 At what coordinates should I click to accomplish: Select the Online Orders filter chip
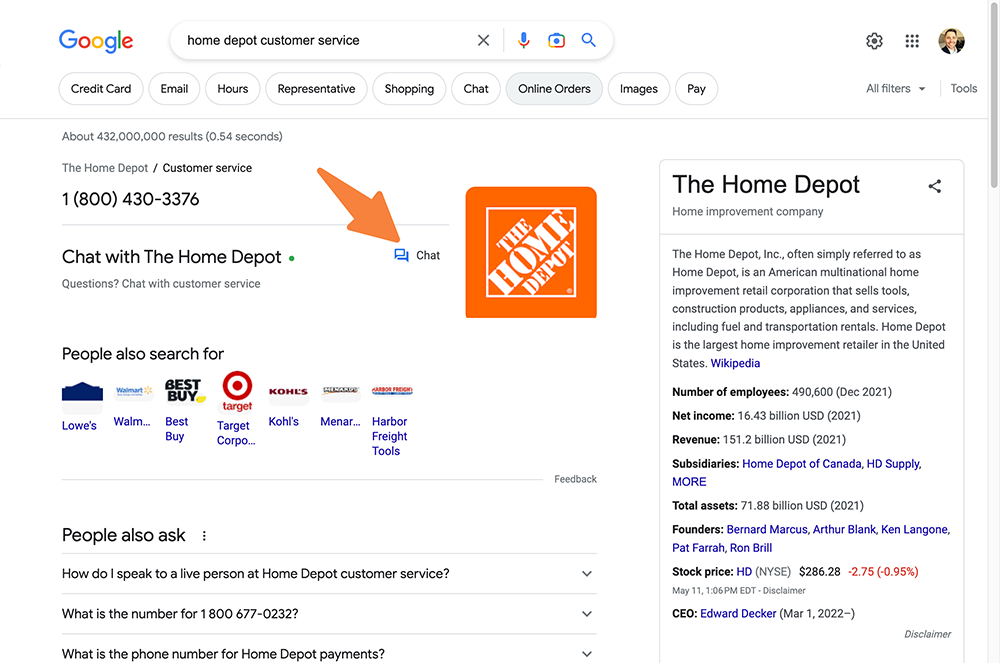coord(554,89)
